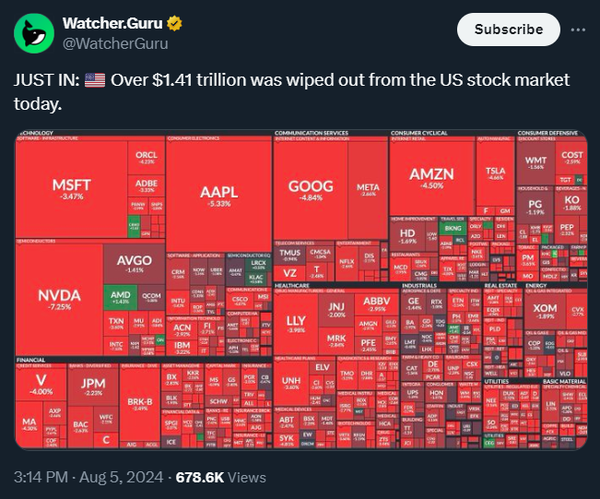This screenshot has width=600, height=499.
Task: Click the AMZN -4.50% heatmap tile
Action: pos(431,178)
